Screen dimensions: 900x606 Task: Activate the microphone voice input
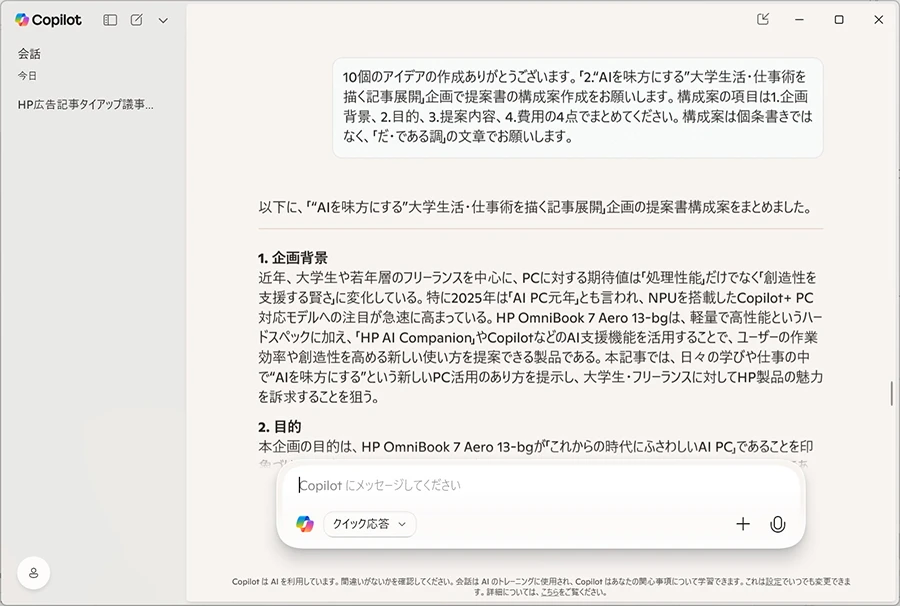click(778, 524)
